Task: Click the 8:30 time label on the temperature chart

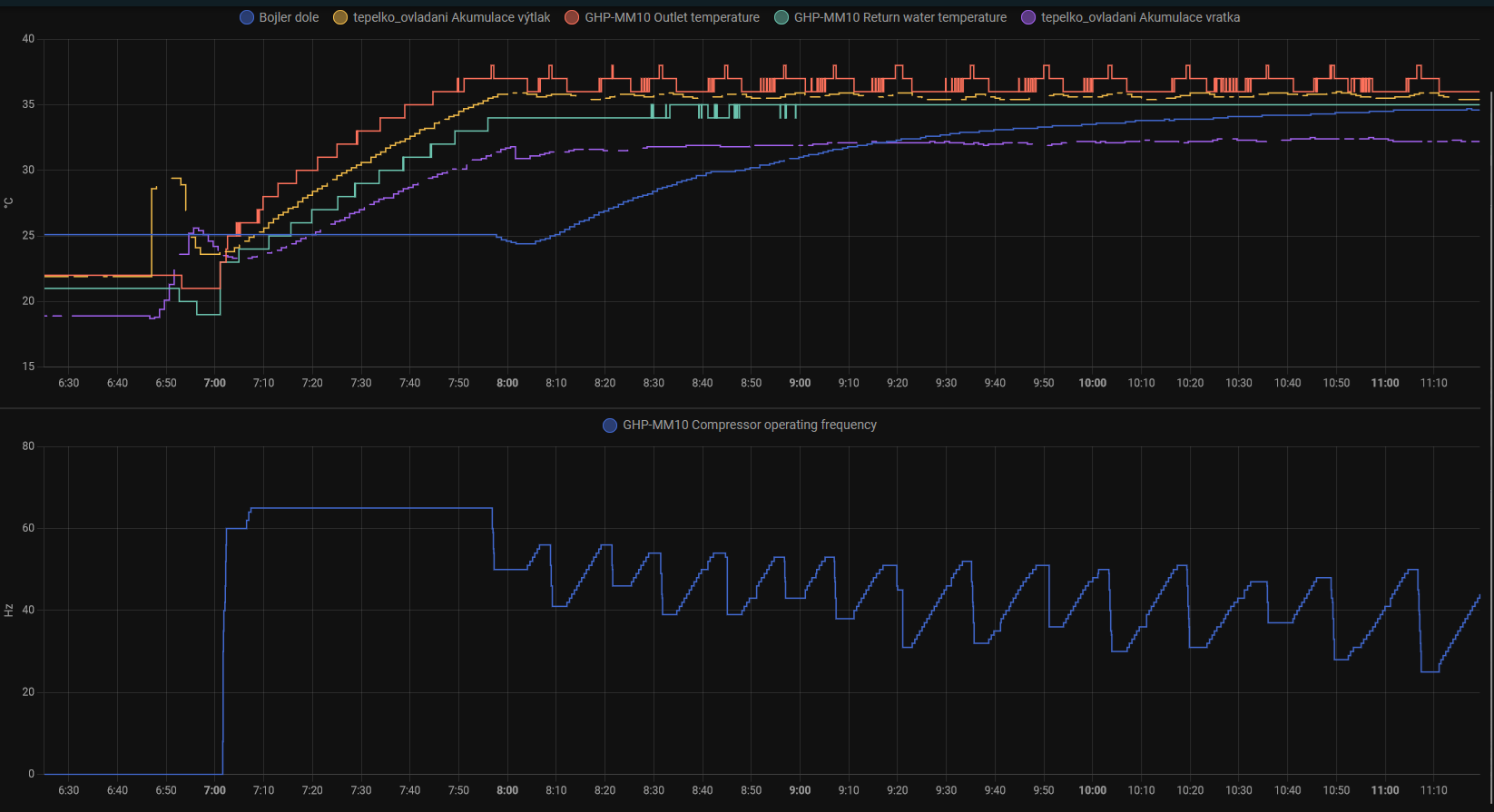Action: [654, 383]
